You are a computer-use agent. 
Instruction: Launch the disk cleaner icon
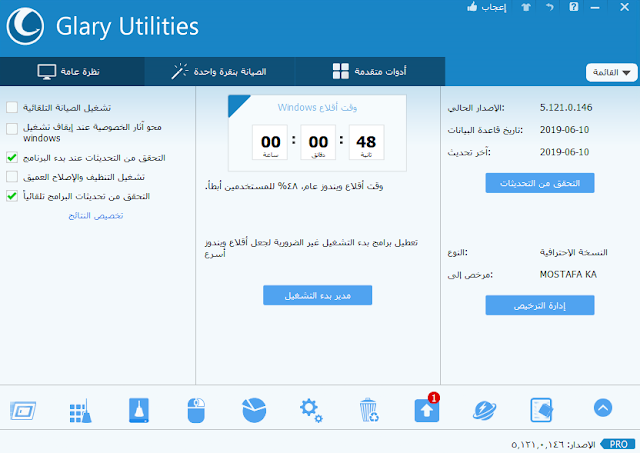coord(139,411)
